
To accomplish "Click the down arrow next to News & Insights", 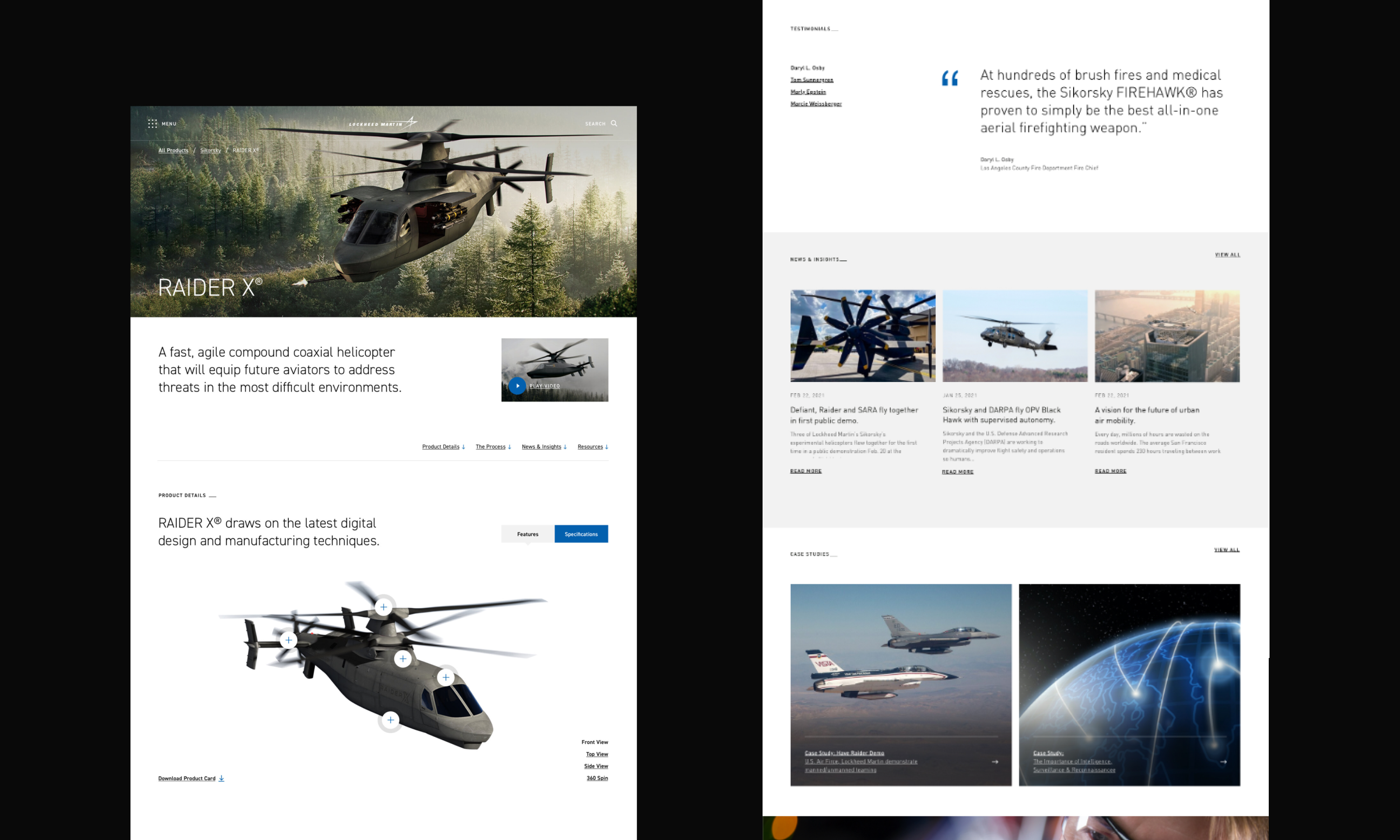I will tap(565, 447).
